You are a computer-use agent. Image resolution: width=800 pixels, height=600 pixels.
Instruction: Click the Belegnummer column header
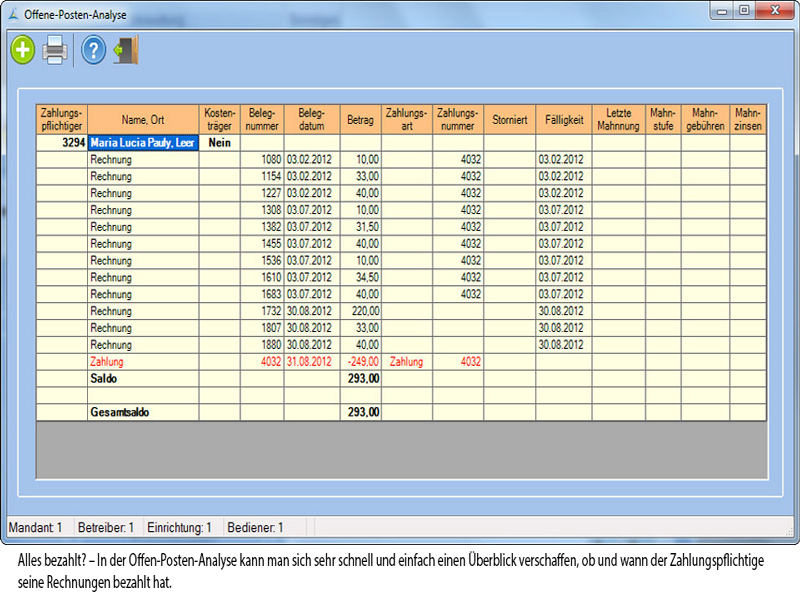[x=262, y=119]
